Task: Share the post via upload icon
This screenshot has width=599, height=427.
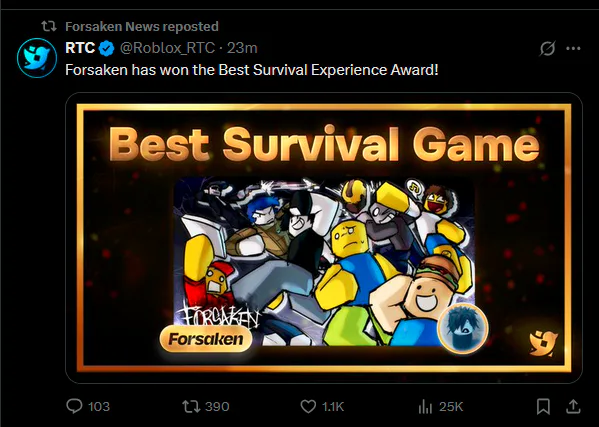Action: (573, 406)
